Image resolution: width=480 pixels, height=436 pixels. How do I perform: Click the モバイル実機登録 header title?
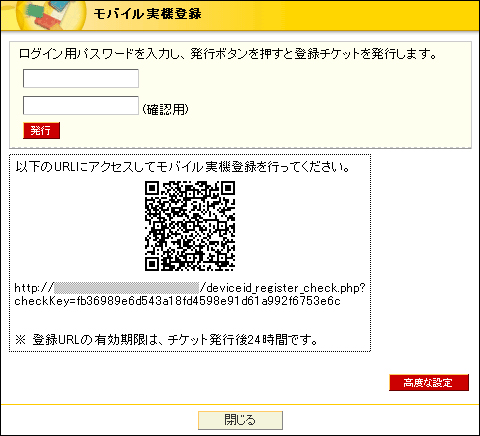[x=148, y=14]
